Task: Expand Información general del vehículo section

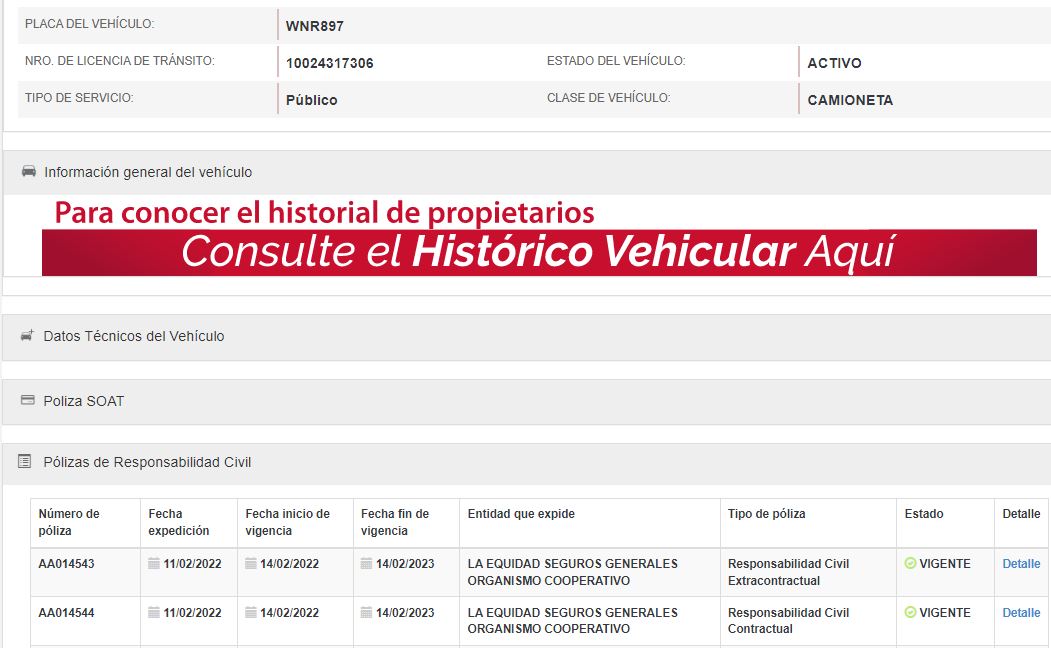Action: [148, 172]
